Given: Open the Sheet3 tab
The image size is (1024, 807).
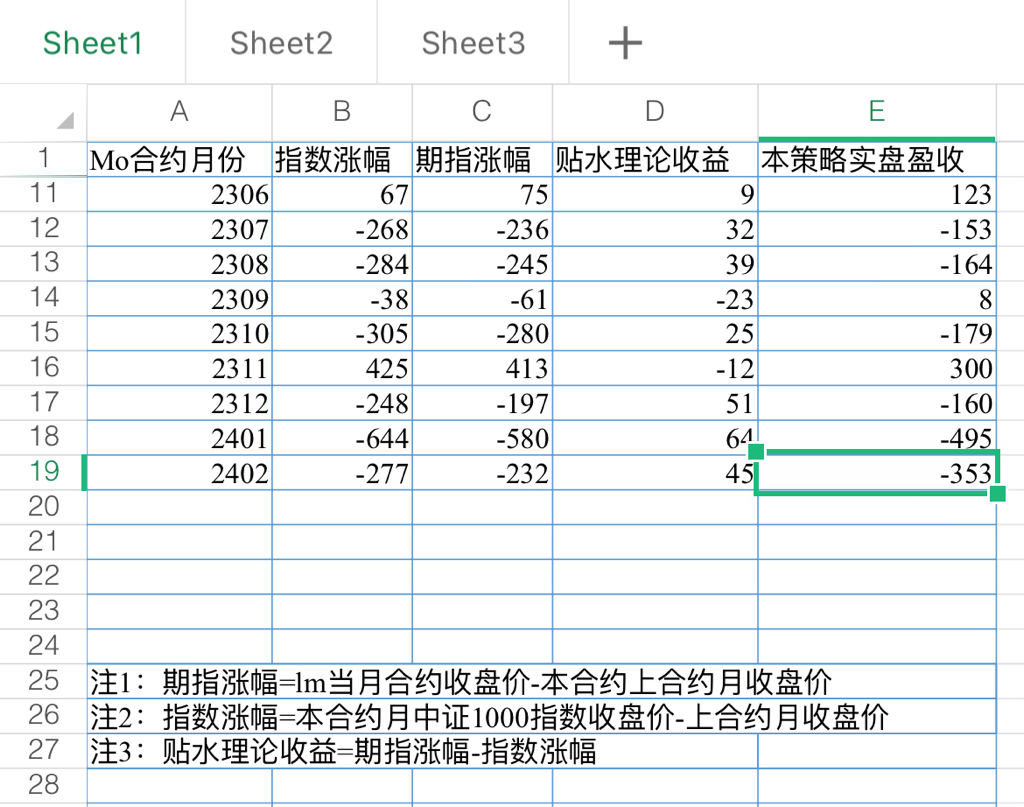Looking at the screenshot, I should [473, 43].
